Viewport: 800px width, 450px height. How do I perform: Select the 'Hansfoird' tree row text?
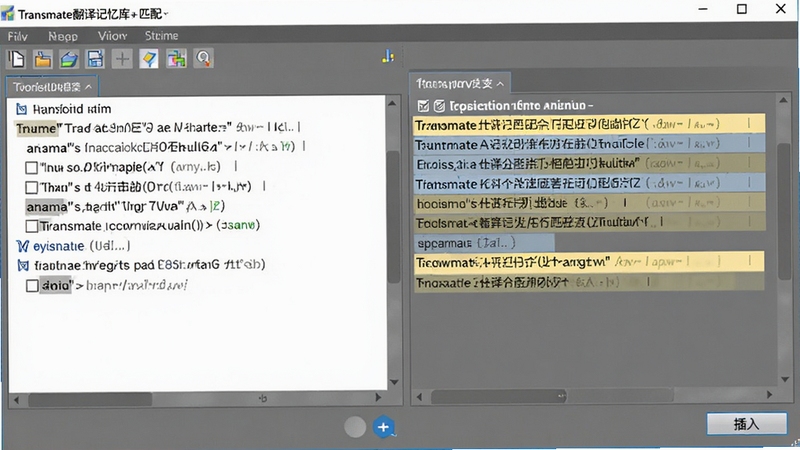pos(71,109)
